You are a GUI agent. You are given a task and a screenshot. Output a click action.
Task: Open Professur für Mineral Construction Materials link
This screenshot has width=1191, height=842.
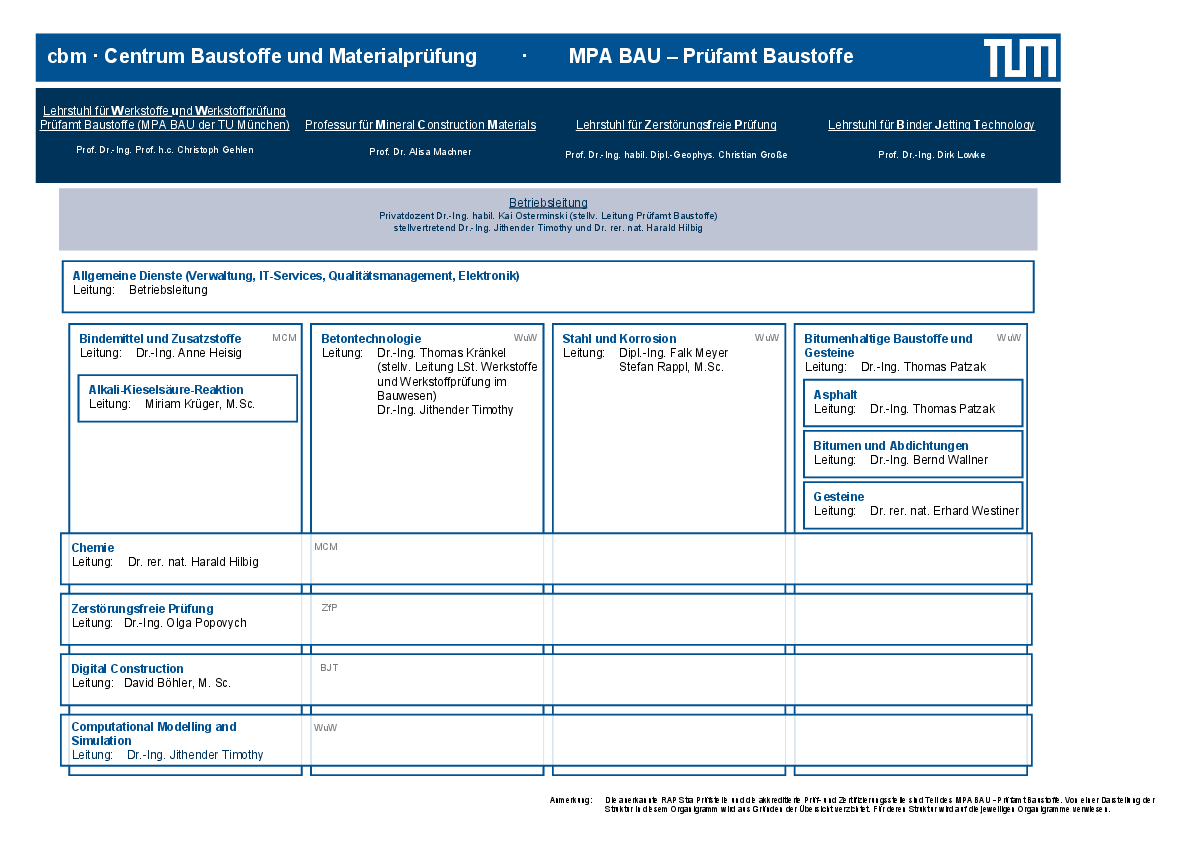tap(420, 125)
